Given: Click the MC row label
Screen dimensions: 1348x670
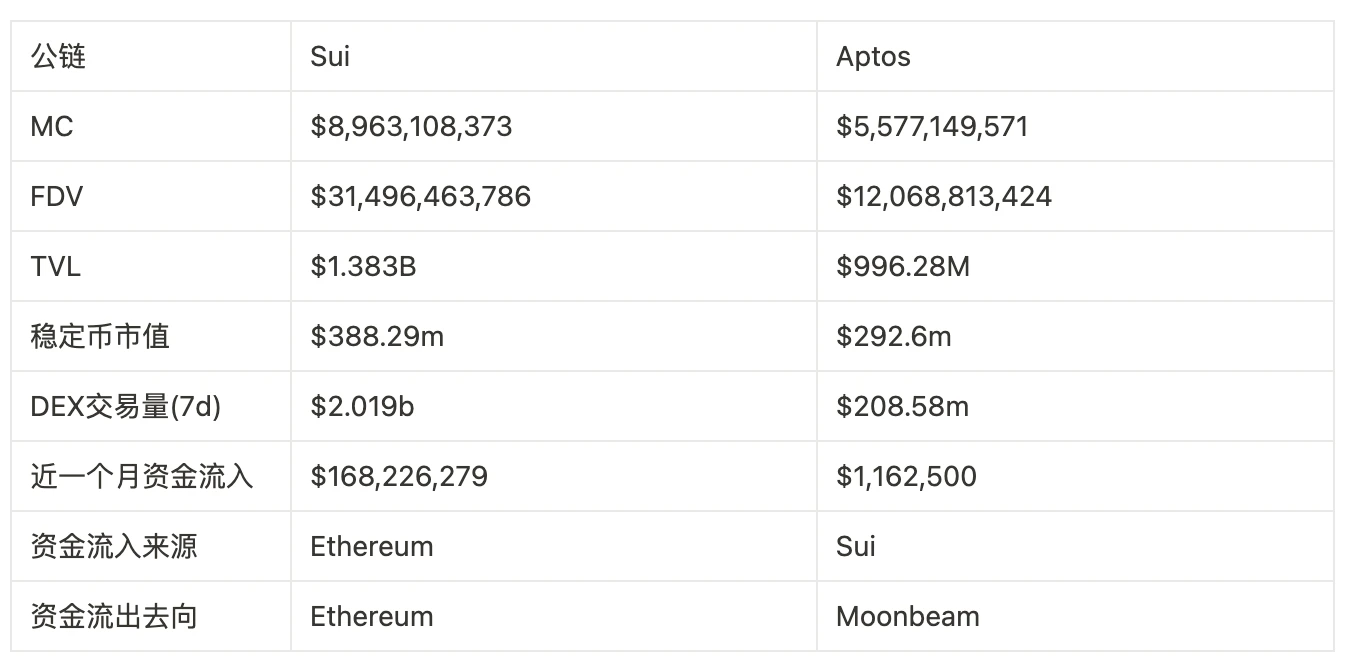Looking at the screenshot, I should (x=52, y=127).
